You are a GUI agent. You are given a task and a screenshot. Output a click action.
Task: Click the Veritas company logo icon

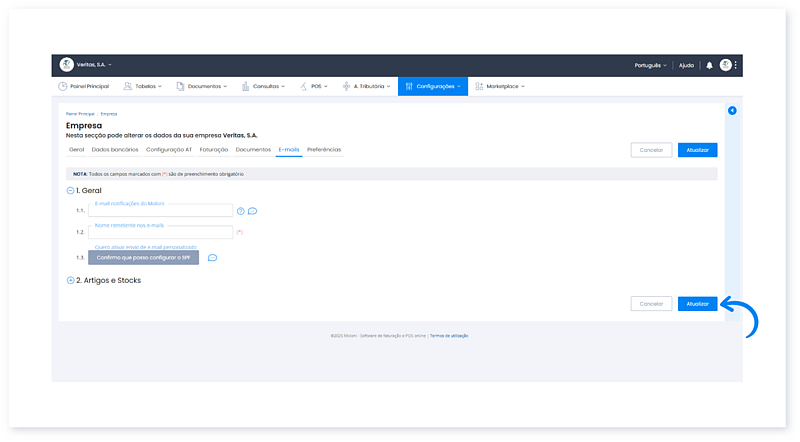67,65
